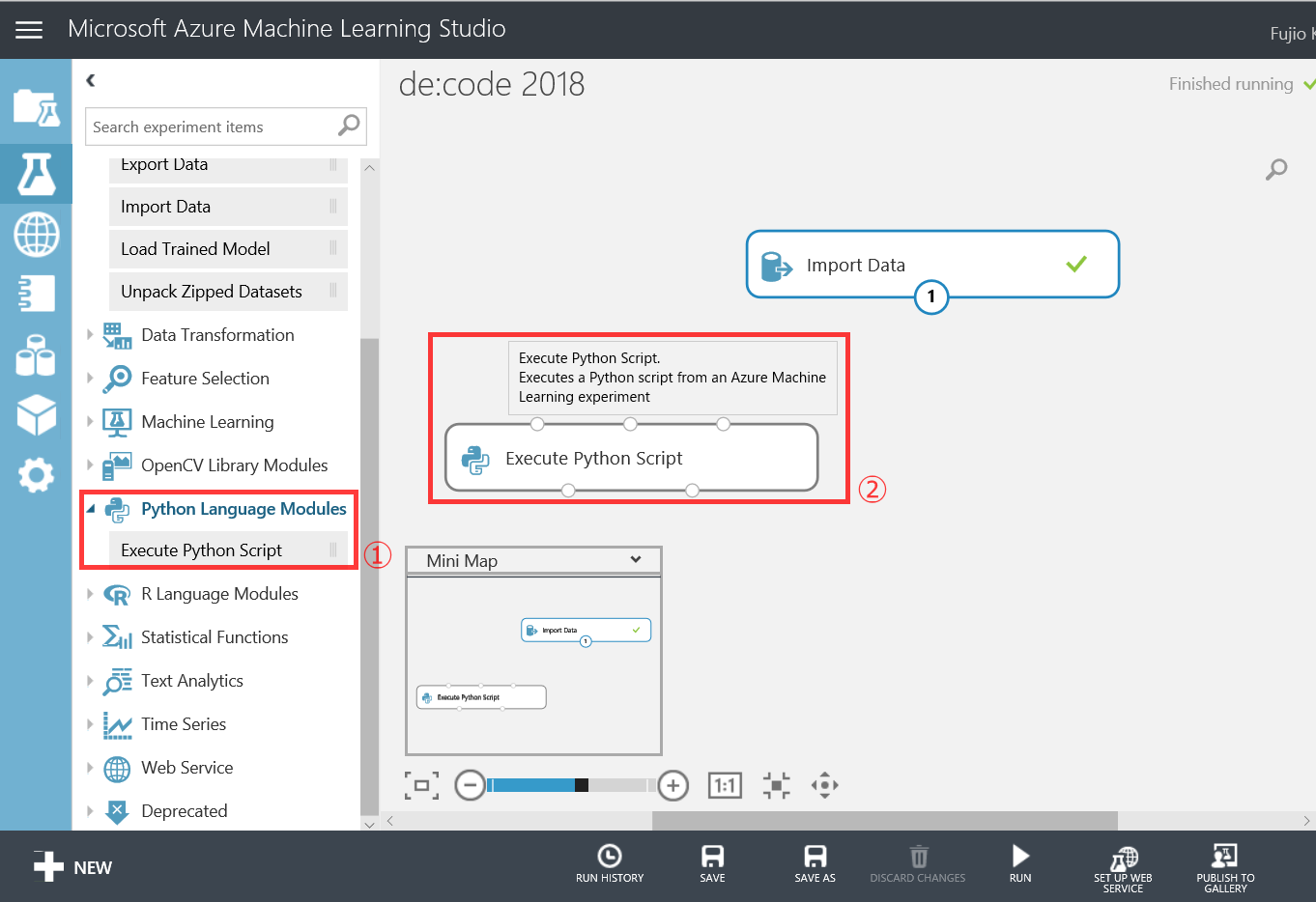Expand the Text Analytics category
This screenshot has height=902, width=1316.
[91, 681]
